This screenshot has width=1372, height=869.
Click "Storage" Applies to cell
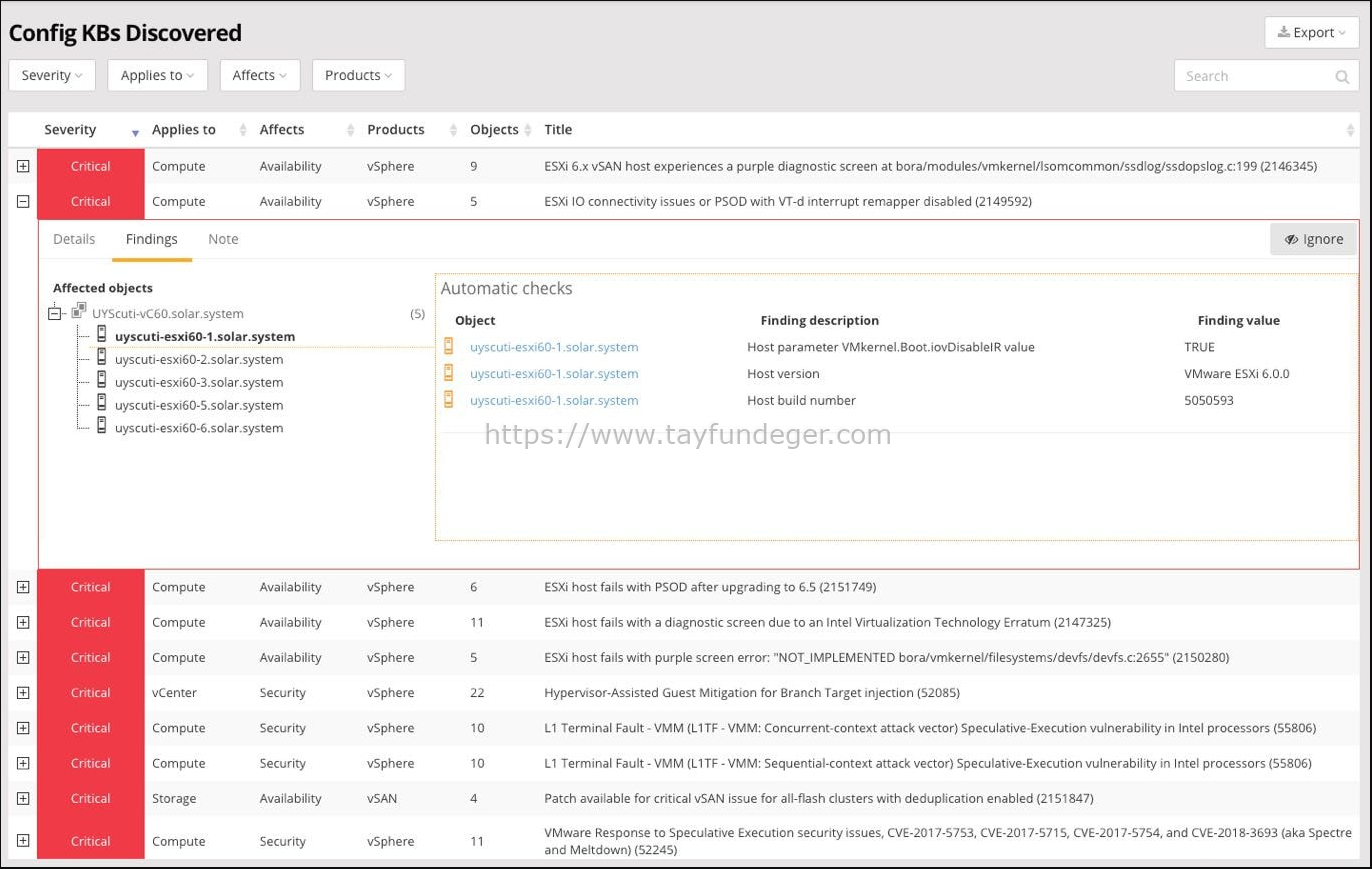click(x=174, y=798)
